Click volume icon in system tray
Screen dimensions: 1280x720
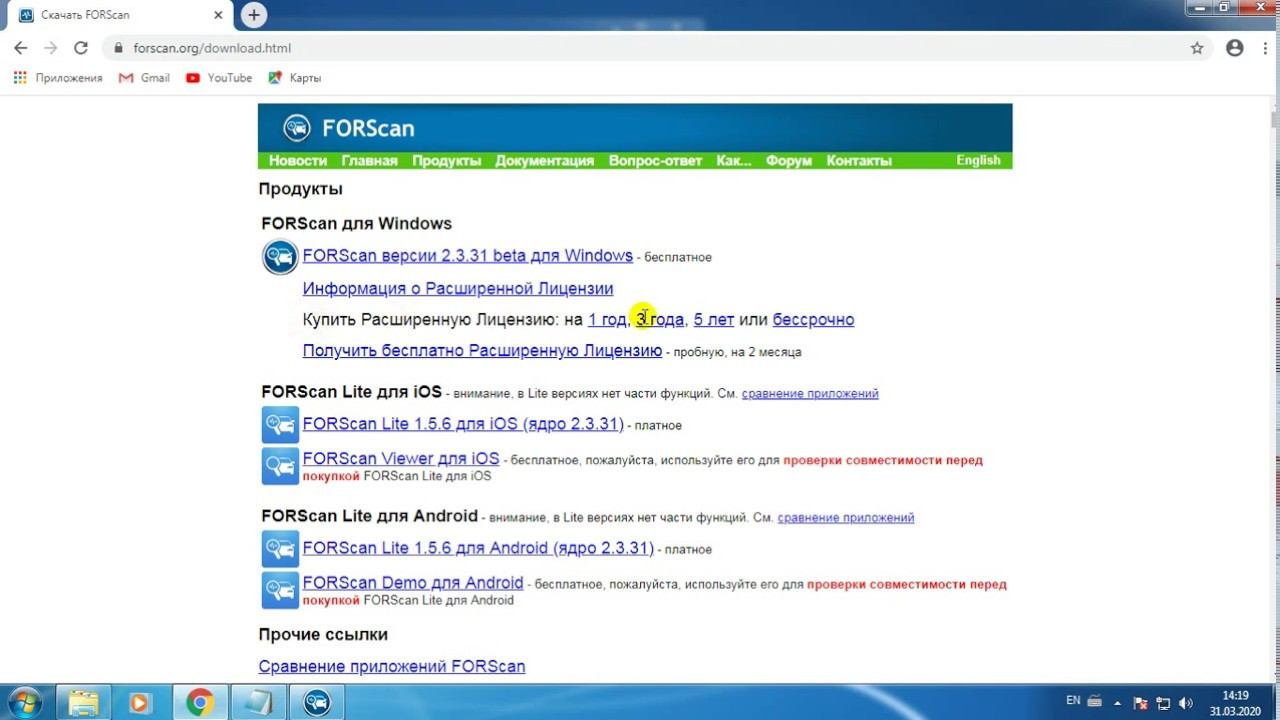[x=1186, y=702]
